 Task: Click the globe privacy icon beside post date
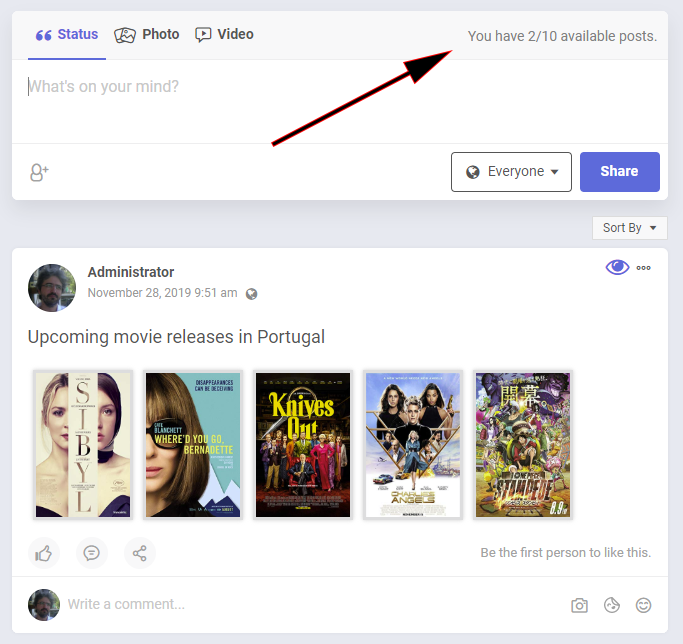pos(252,294)
